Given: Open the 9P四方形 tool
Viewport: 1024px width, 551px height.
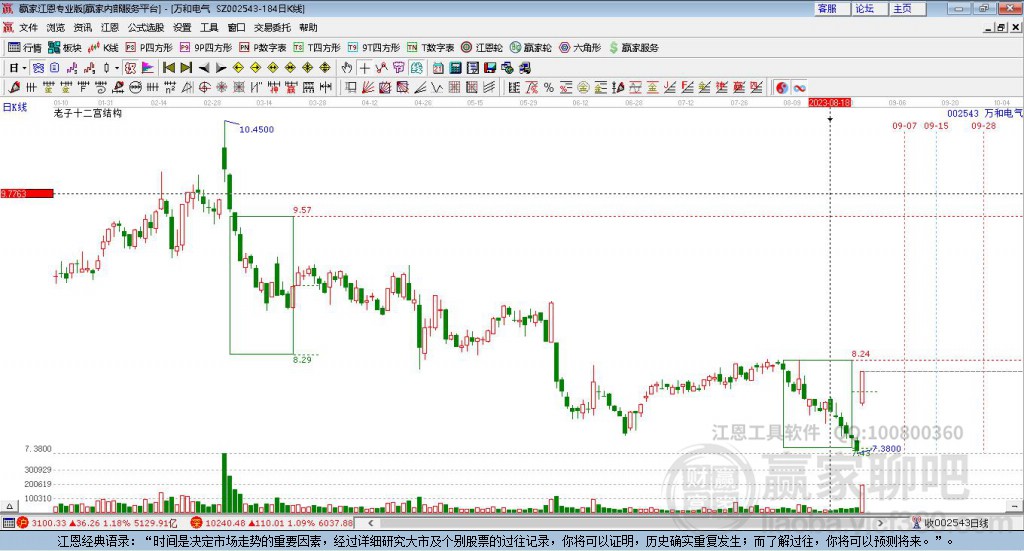Looking at the screenshot, I should tap(206, 48).
